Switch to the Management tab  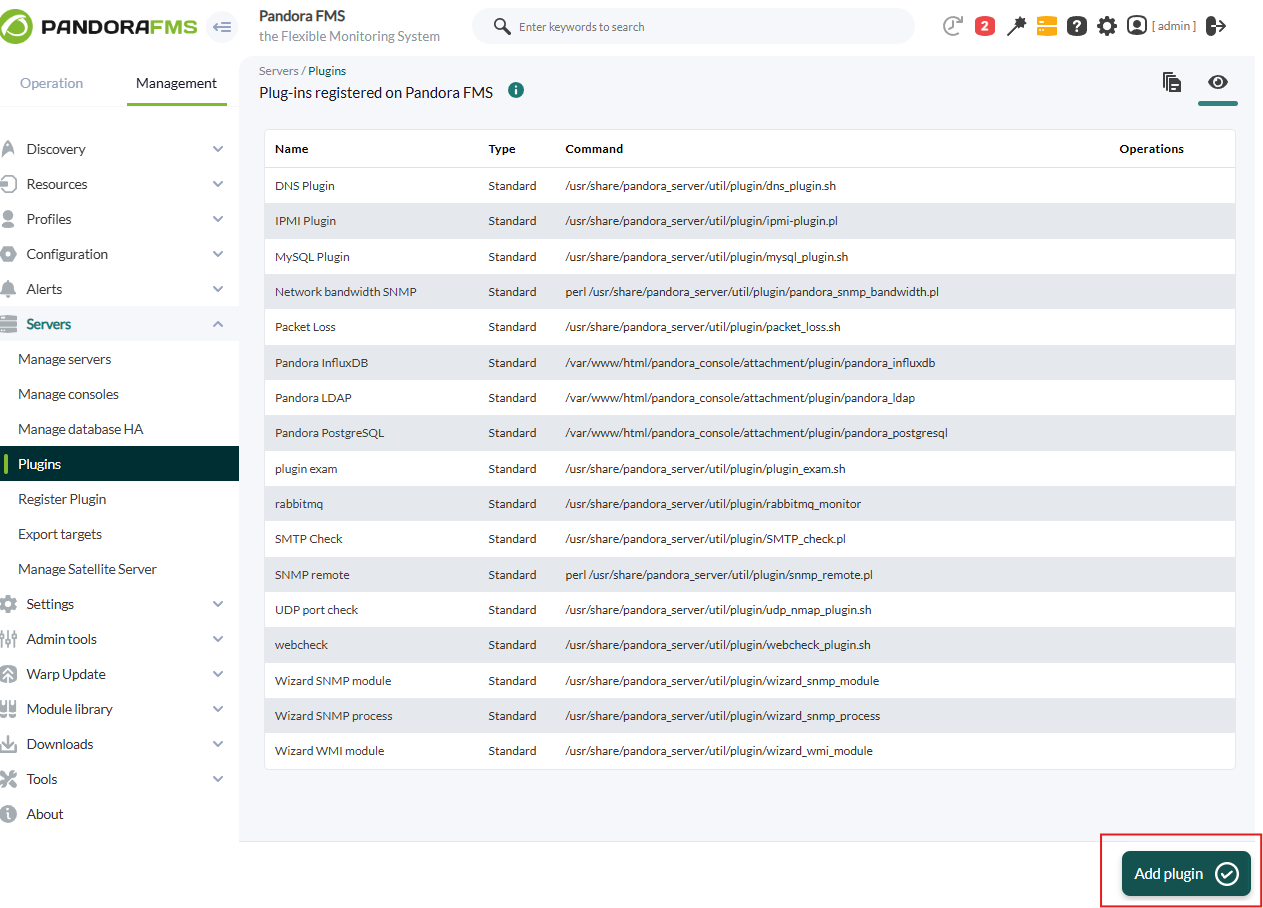coord(176,83)
